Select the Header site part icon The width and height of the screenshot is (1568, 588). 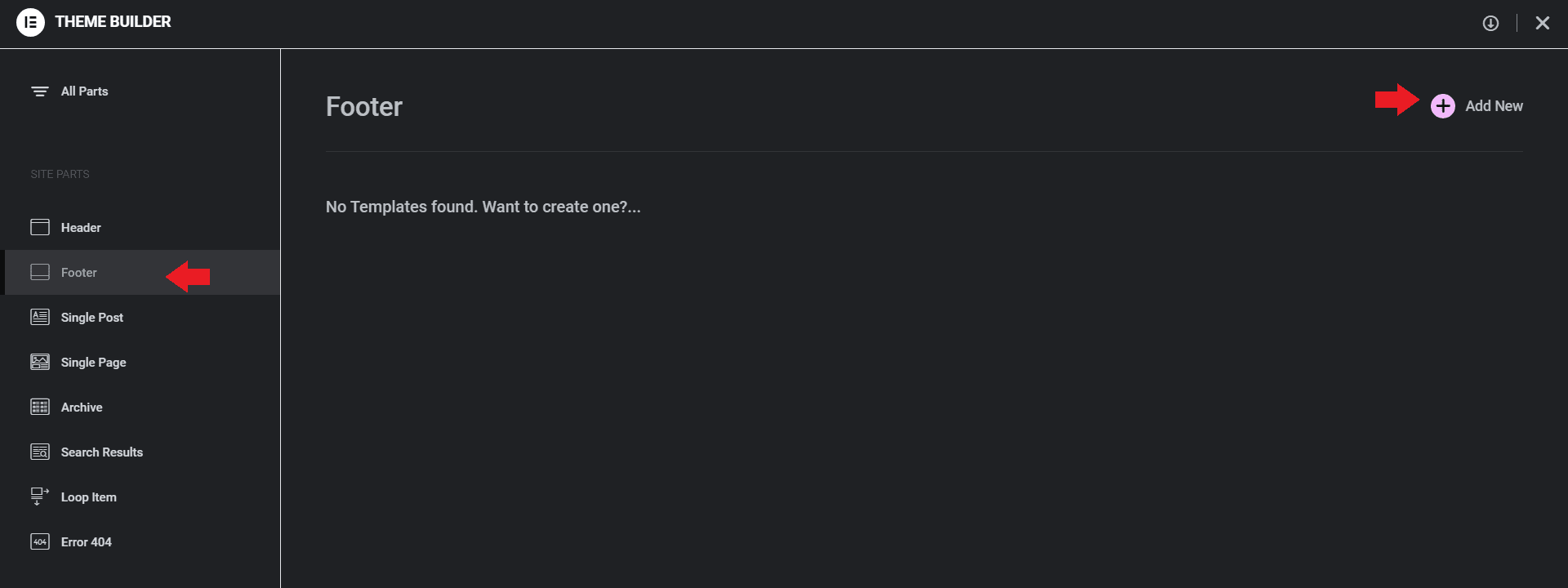click(40, 227)
